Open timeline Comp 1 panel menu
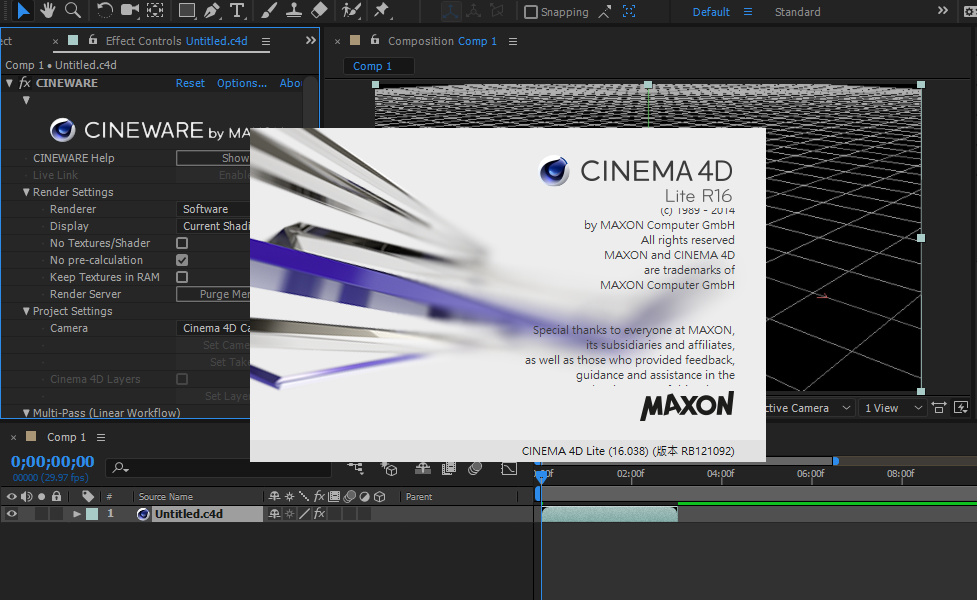This screenshot has height=600, width=977. pyautogui.click(x=101, y=437)
